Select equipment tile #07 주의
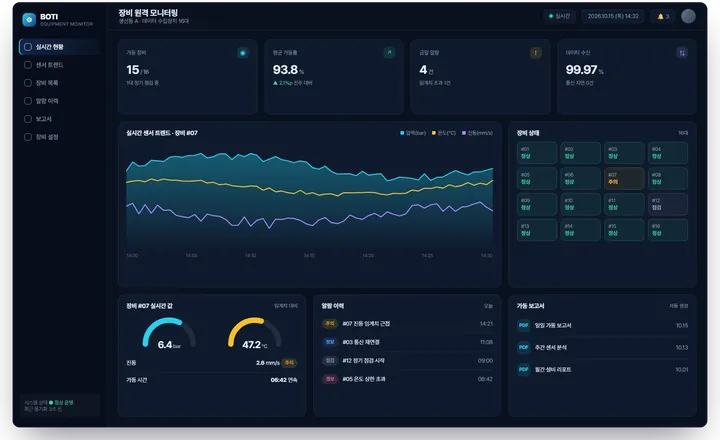The height and width of the screenshot is (440, 720). [624, 178]
